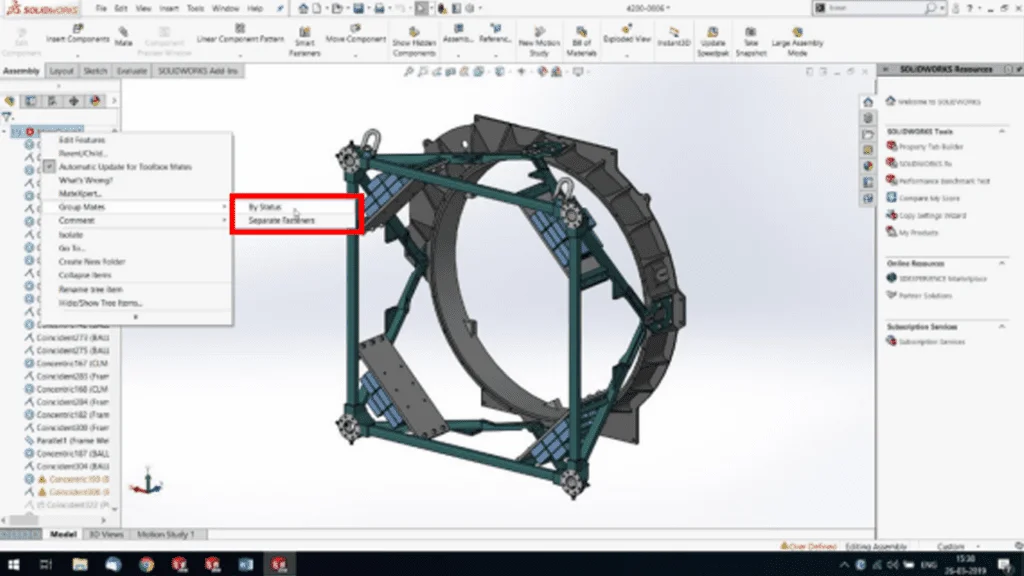Toggle Automatic Update for Toolbox Mates checkbox
This screenshot has height=576, width=1024.
click(x=49, y=167)
